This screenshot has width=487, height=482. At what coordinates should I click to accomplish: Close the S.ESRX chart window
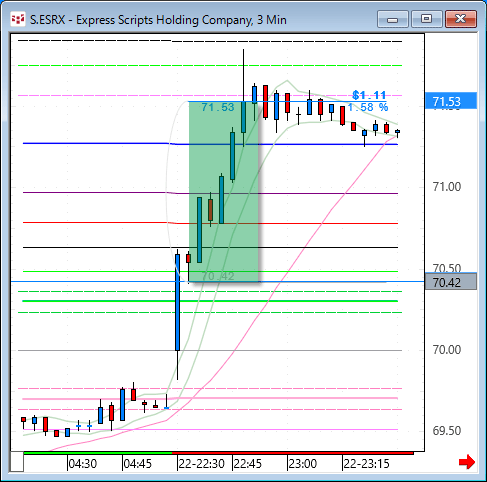pyautogui.click(x=461, y=19)
